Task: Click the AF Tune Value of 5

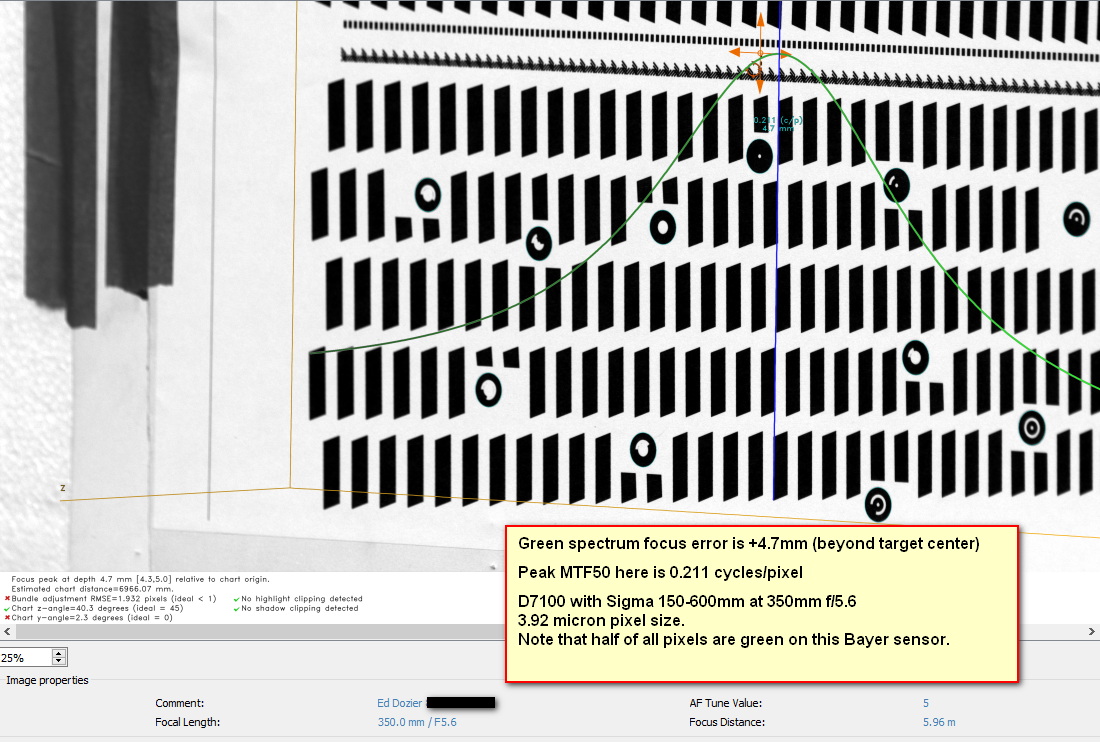Action: (924, 703)
